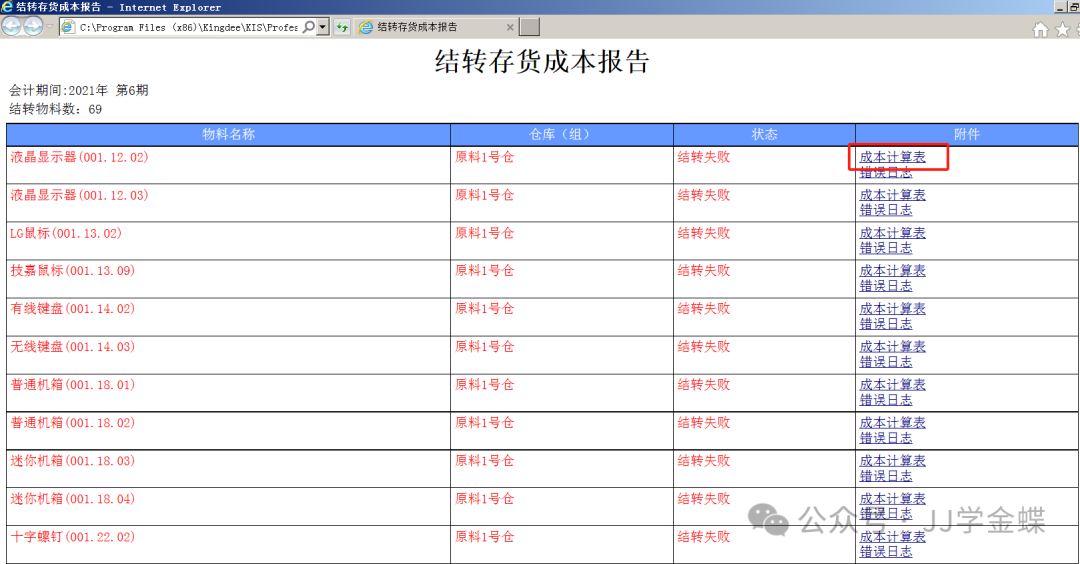Image resolution: width=1080 pixels, height=564 pixels.
Task: Click the Refresh icon beside address bar
Action: [x=342, y=27]
